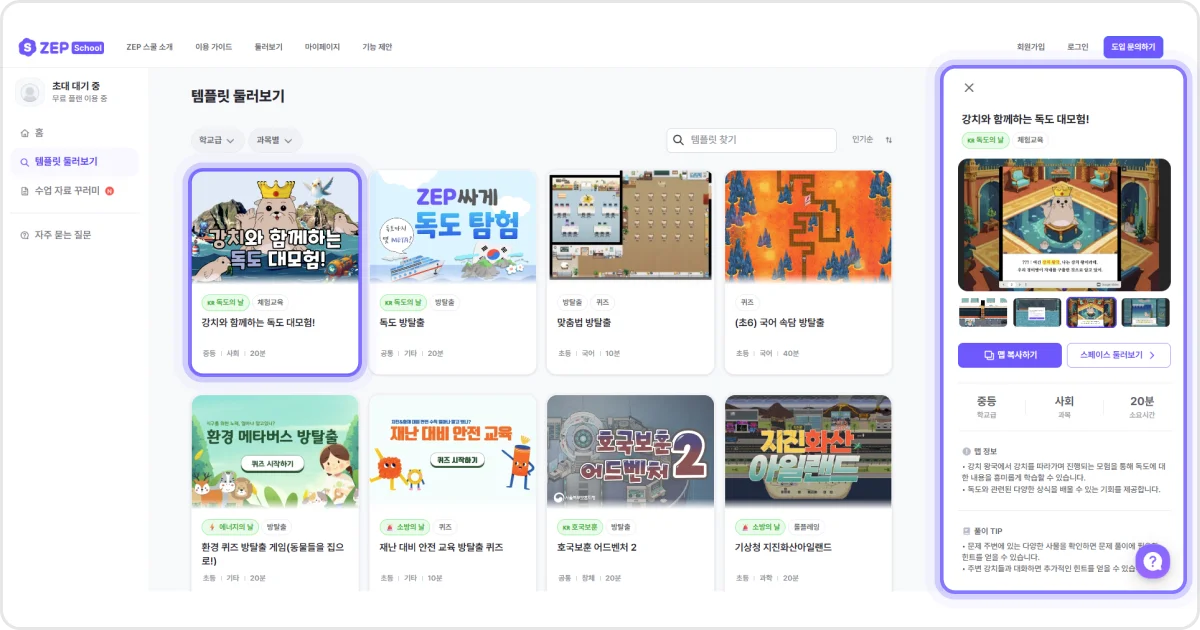Close the 강치와 함께하는 독도 대모험 detail panel
The width and height of the screenshot is (1200, 630).
[968, 87]
